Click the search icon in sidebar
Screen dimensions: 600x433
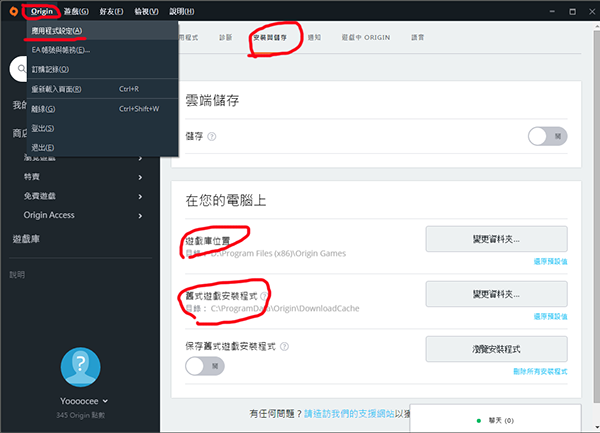click(19, 68)
